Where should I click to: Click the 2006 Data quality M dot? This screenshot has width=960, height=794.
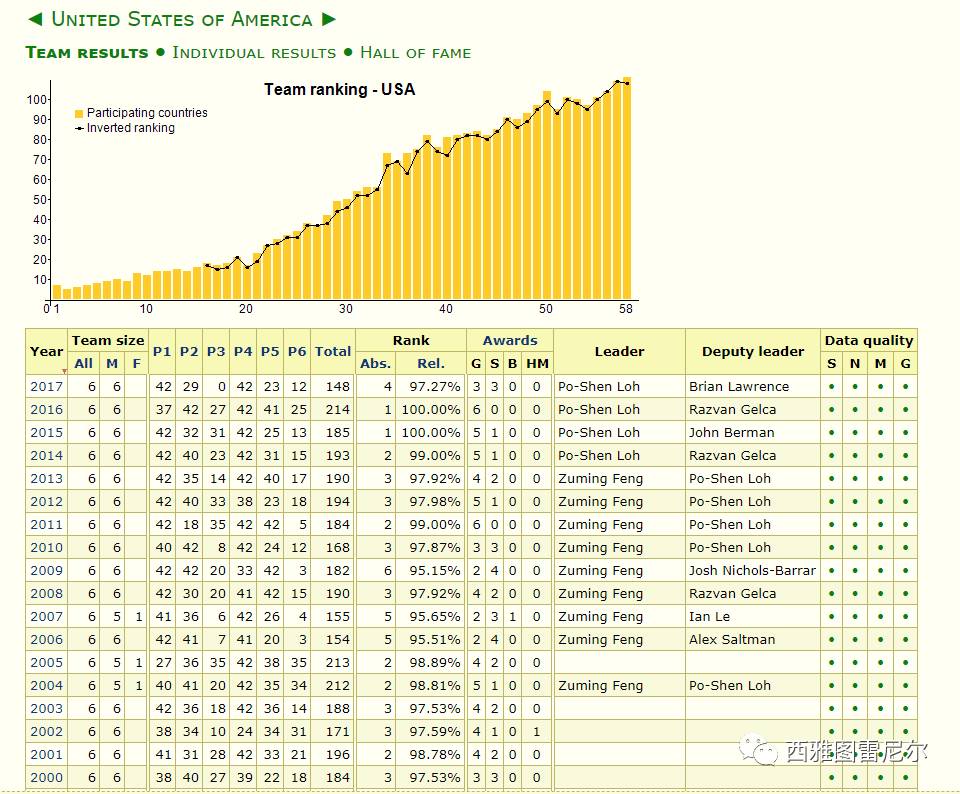coord(880,640)
